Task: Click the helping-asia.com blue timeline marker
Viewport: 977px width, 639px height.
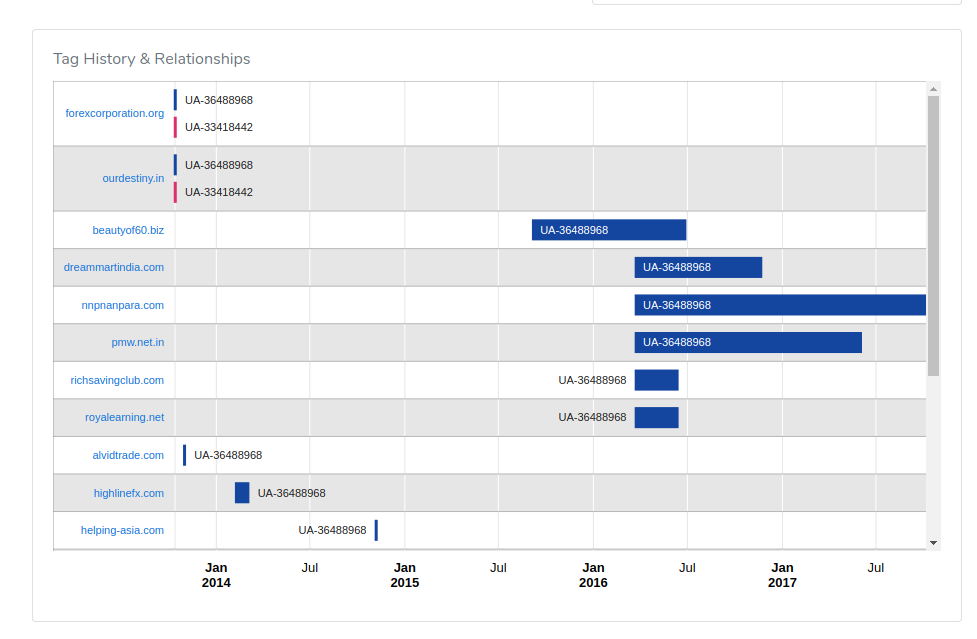Action: 376,531
